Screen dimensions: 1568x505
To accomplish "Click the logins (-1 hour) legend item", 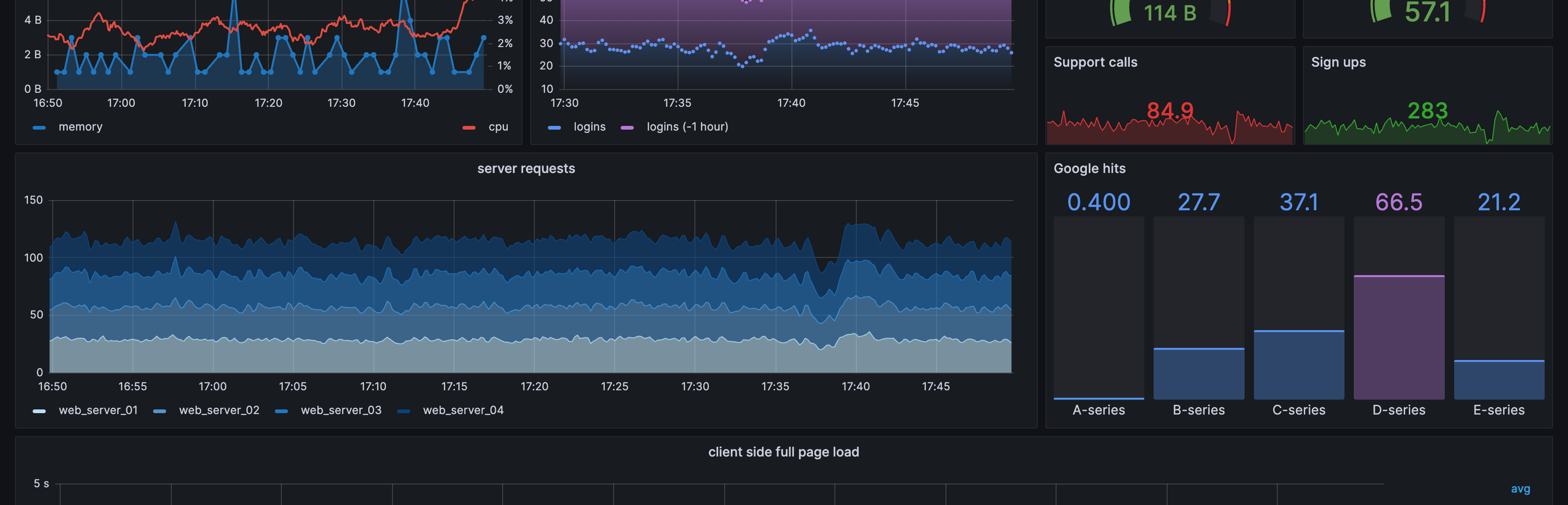I will [687, 126].
